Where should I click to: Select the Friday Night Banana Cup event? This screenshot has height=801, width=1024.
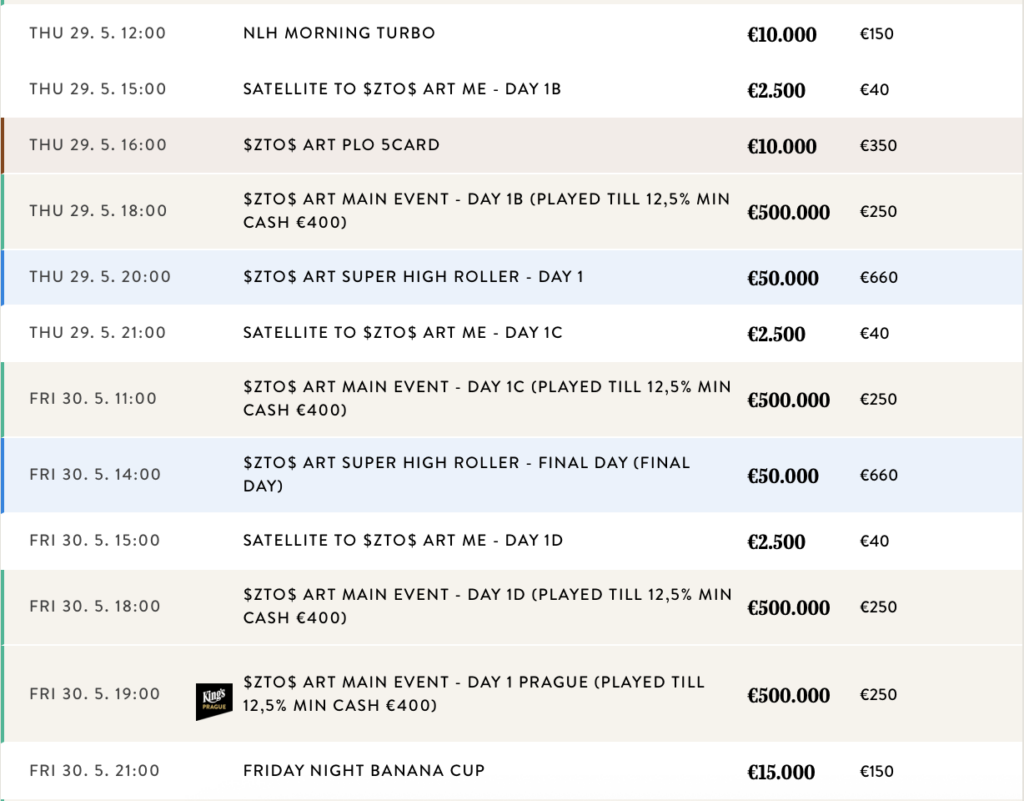[x=364, y=771]
